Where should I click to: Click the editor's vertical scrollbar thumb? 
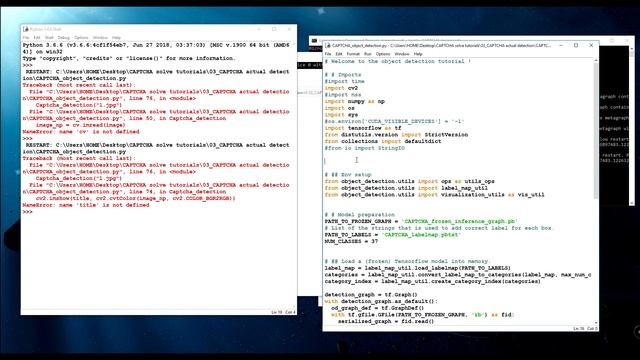click(x=596, y=131)
